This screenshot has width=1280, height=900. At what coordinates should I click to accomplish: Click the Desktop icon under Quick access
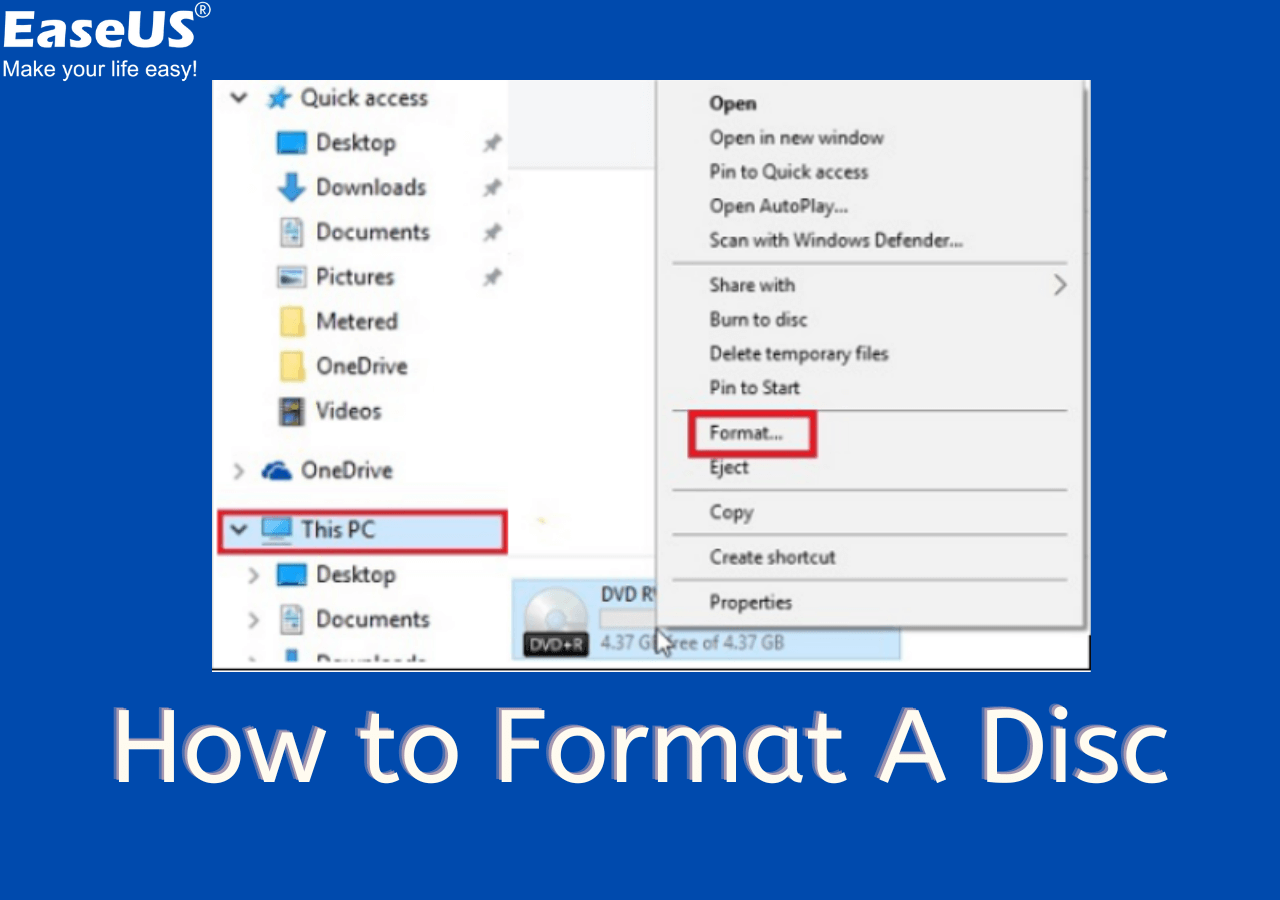[x=291, y=143]
